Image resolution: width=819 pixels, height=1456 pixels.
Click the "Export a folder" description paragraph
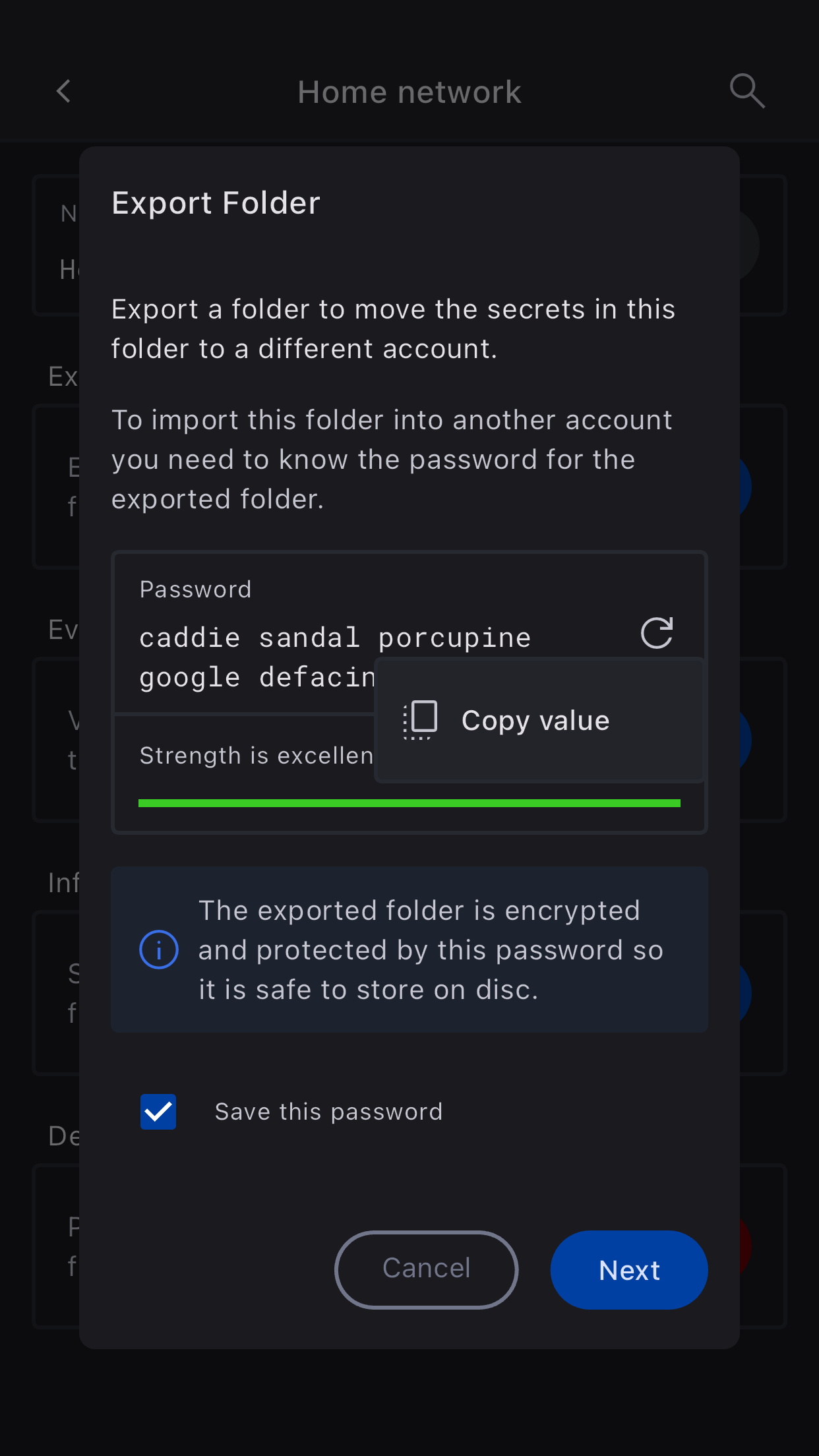tap(393, 329)
